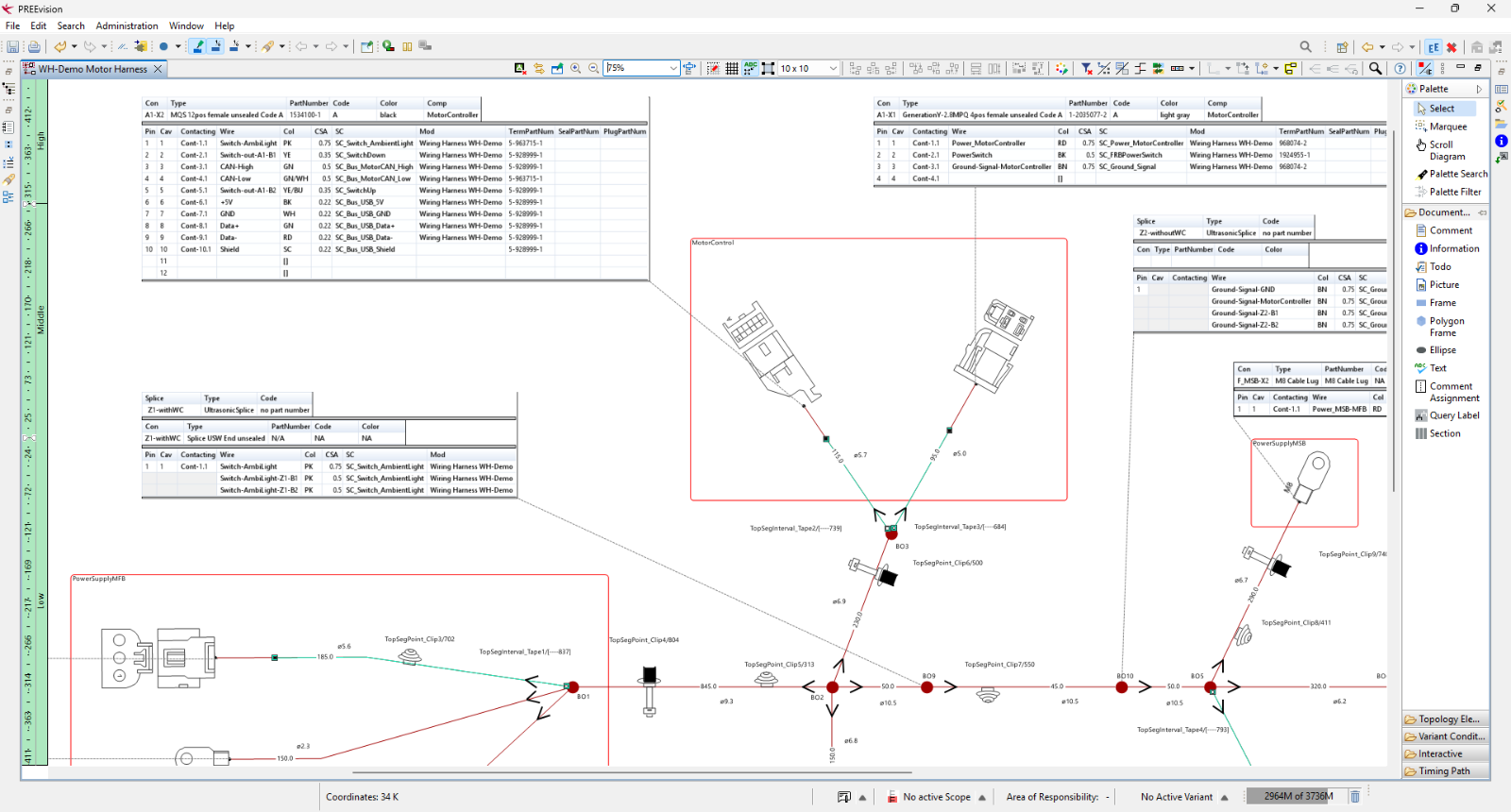Toggle the red slash icon near help button
1511x812 pixels.
1425,68
